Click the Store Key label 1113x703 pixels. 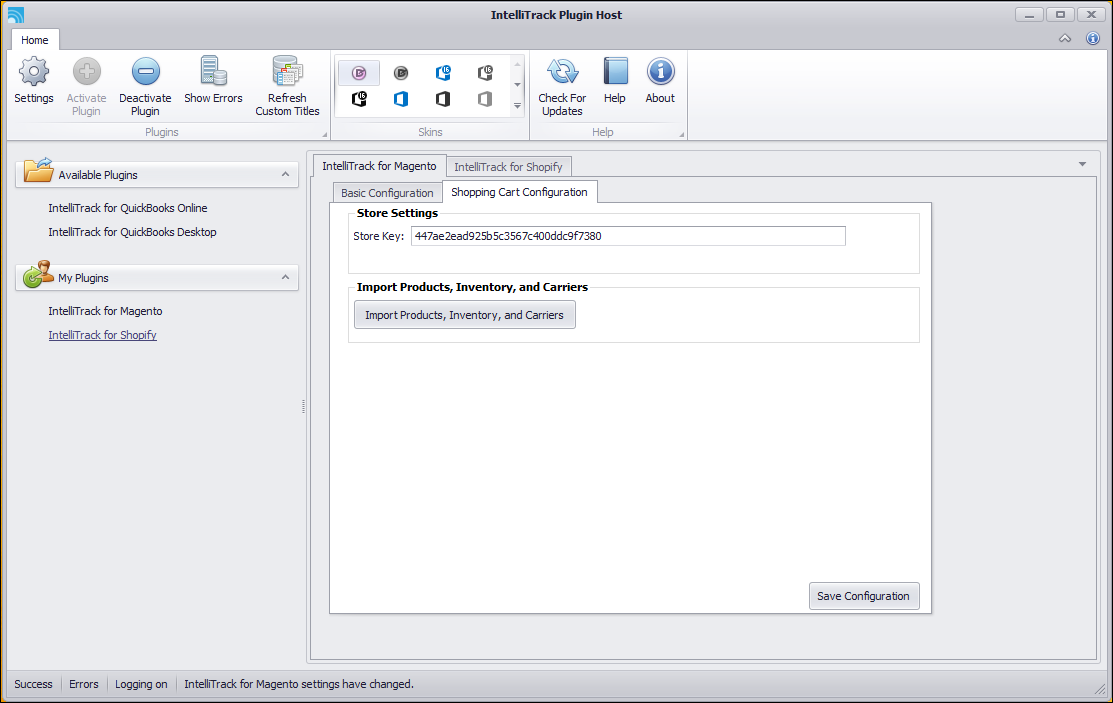378,236
